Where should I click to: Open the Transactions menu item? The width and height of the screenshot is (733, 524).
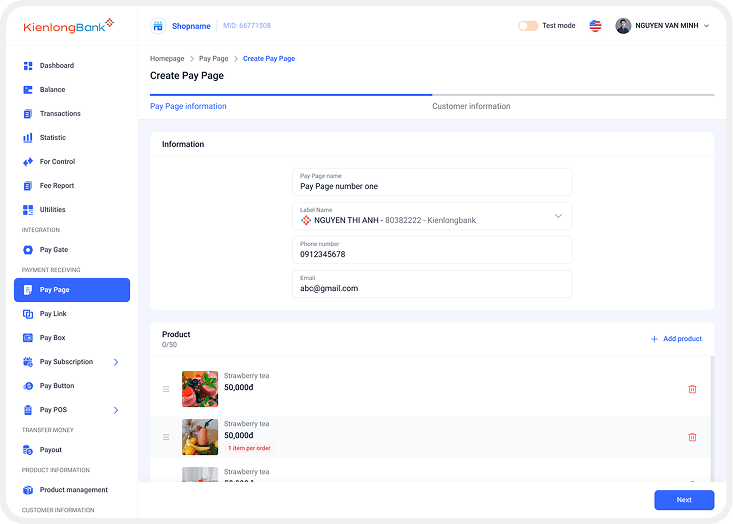[72, 114]
